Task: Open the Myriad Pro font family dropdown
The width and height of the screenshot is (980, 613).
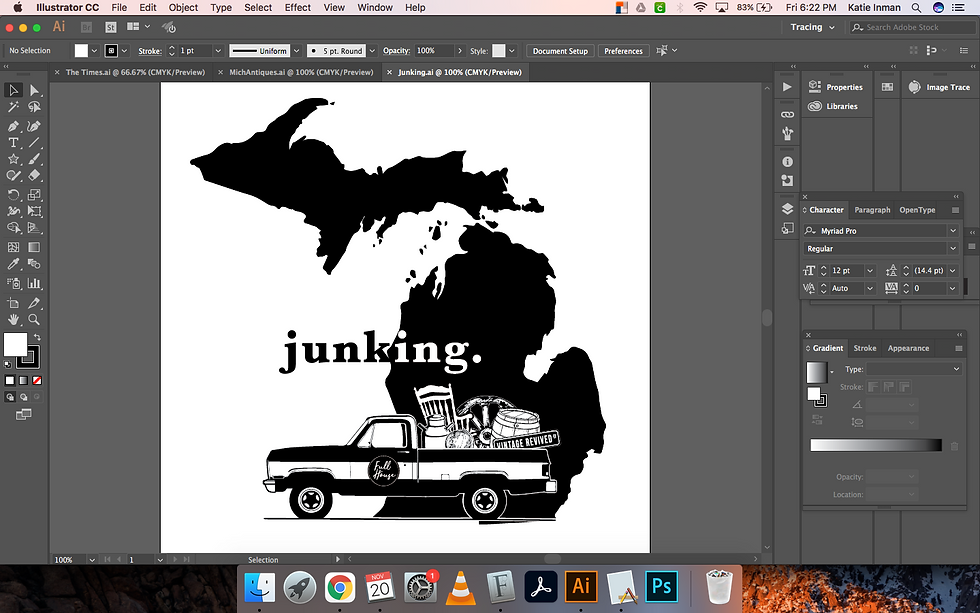Action: coord(952,231)
